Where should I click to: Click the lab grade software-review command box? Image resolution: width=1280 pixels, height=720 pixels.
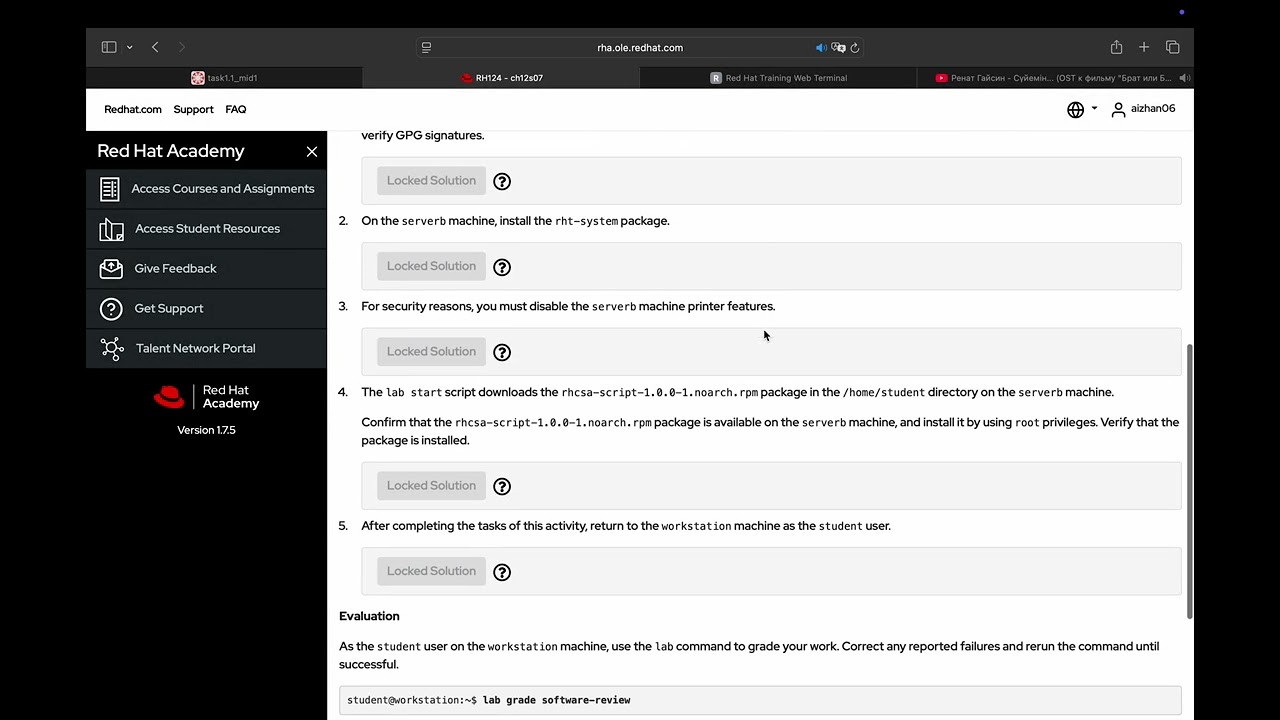coord(760,700)
